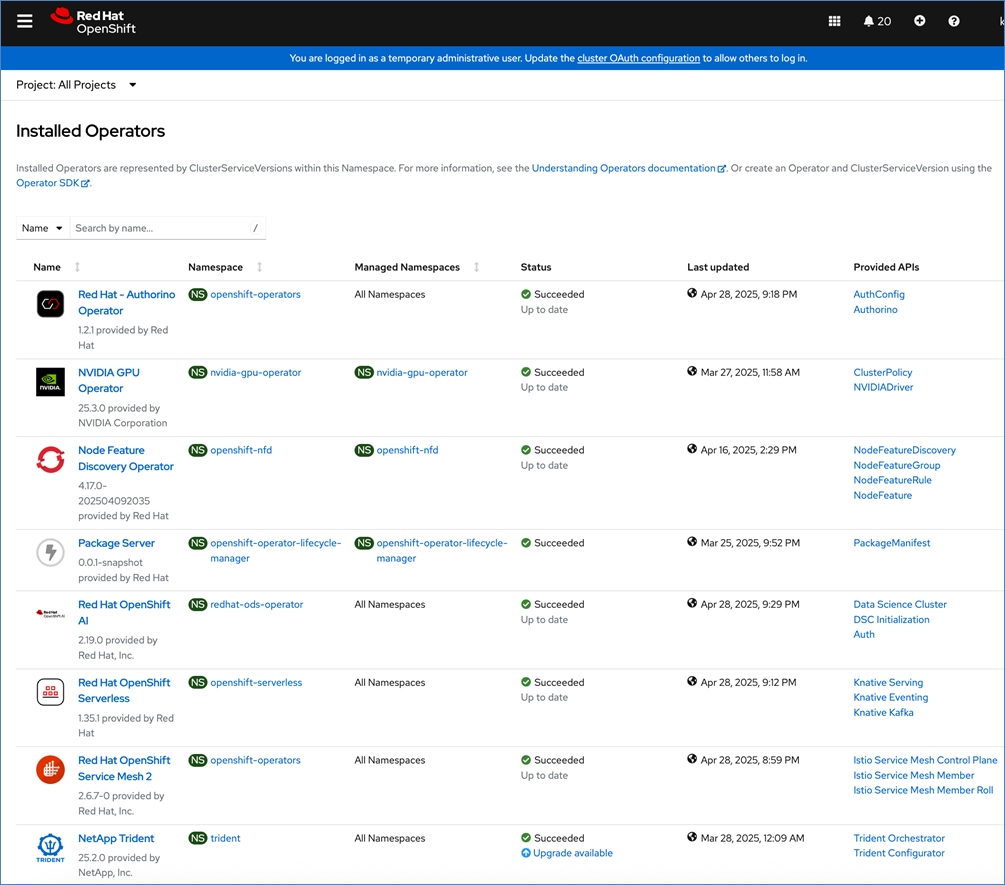Open the Trident Configurator API link

pos(899,853)
